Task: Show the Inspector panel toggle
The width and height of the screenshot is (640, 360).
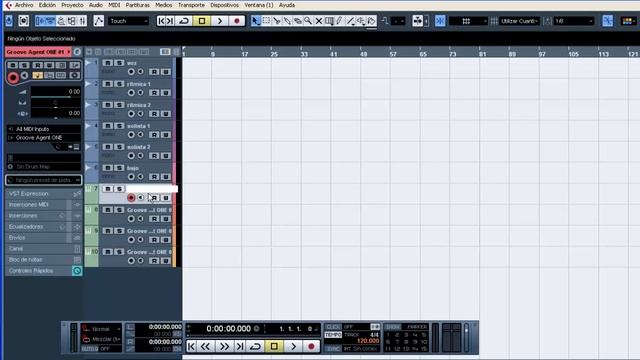Action: 40,21
